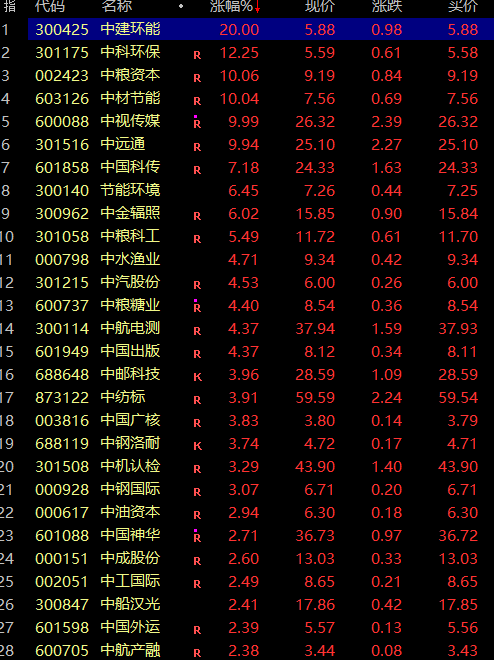Click the R icon beside 中粮糖业
The width and height of the screenshot is (494, 660).
click(x=197, y=308)
